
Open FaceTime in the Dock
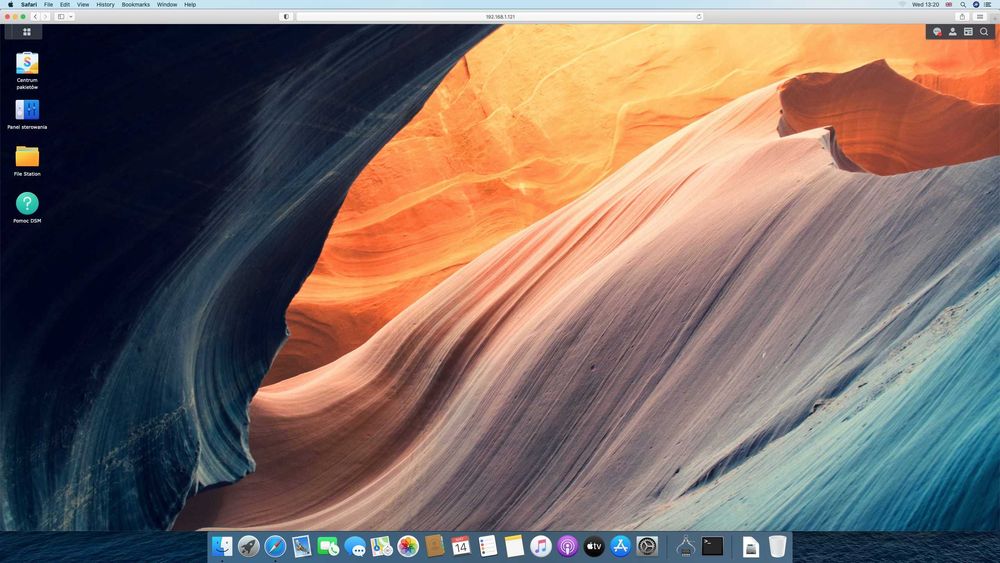point(328,546)
